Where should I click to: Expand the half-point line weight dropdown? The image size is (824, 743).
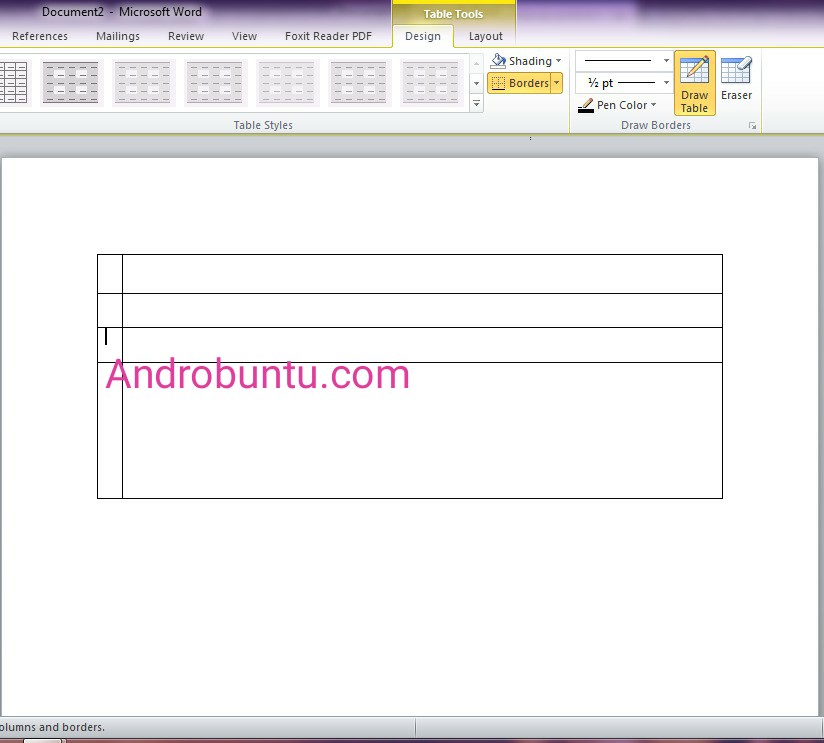664,83
